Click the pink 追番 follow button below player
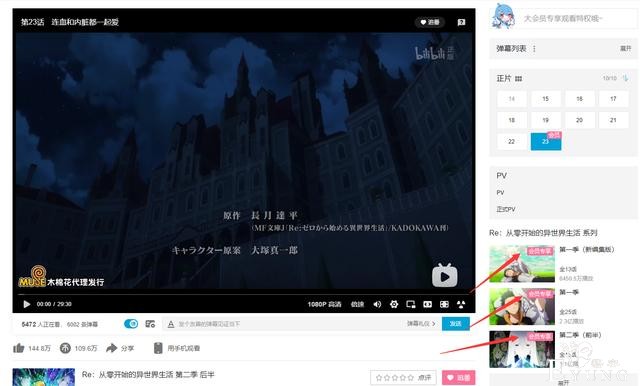Screen dimensions: 640x386 click(x=459, y=378)
